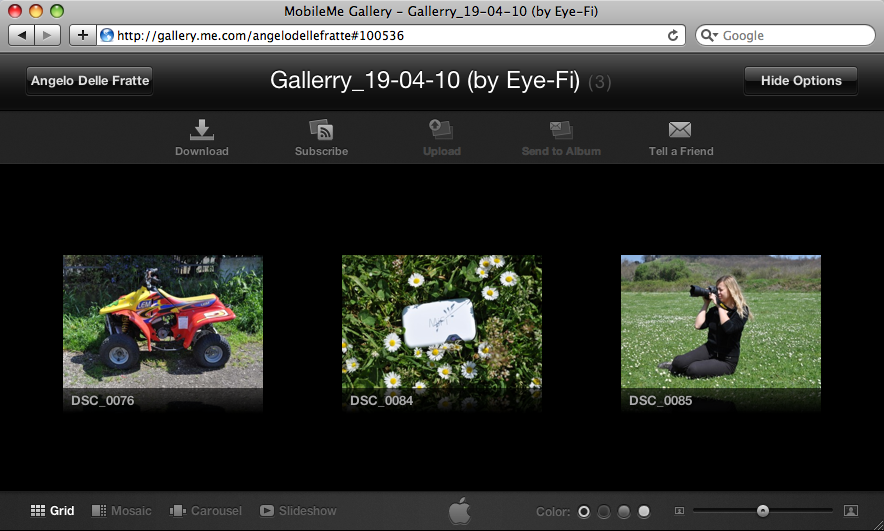Click the Gallerry_19-04-10 album title
This screenshot has height=531, width=884.
click(425, 80)
